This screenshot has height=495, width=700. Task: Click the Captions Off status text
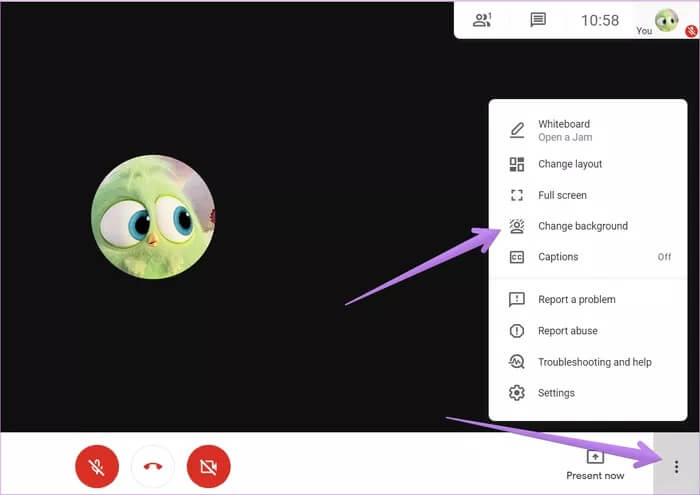664,257
